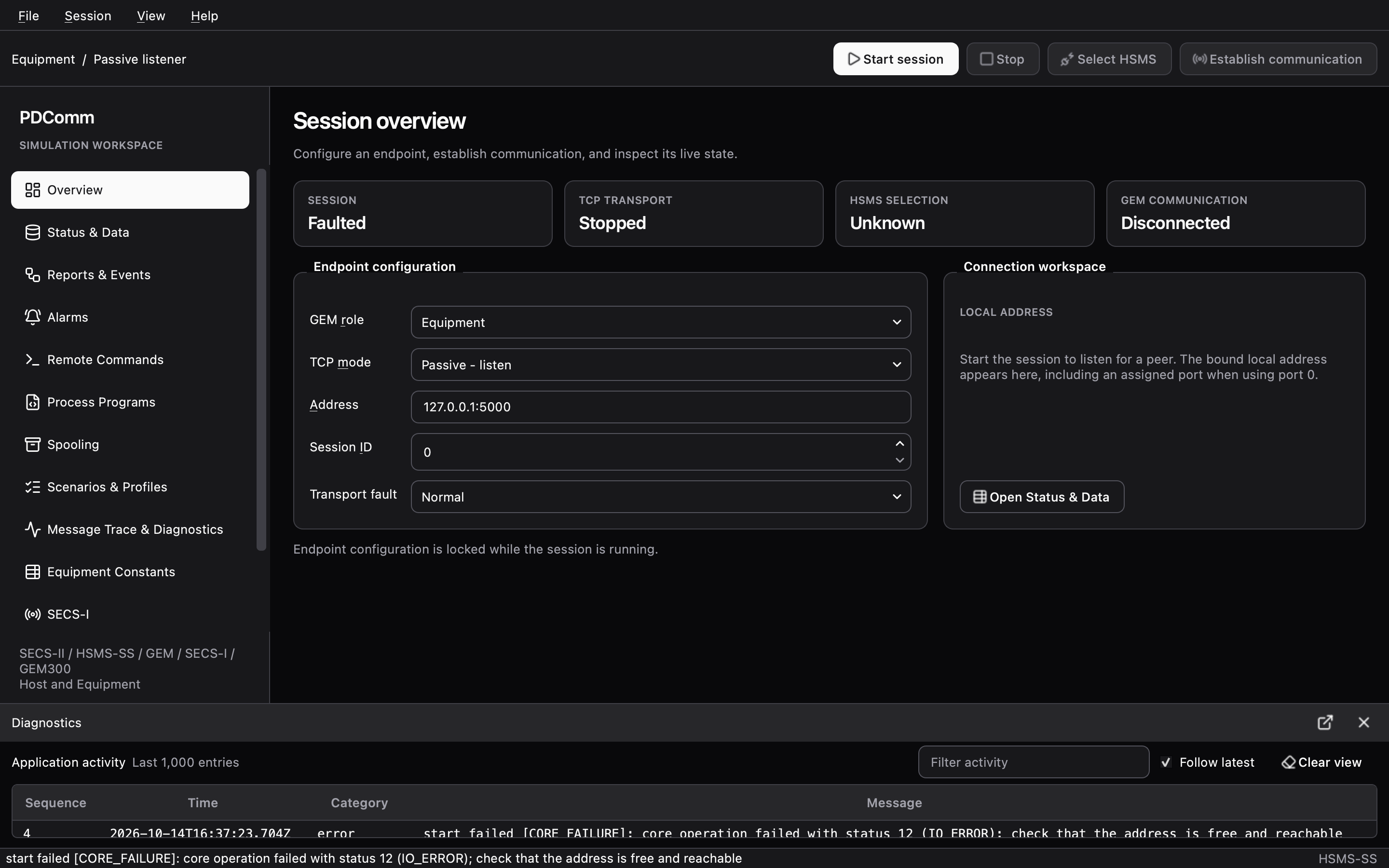Viewport: 1389px width, 868px height.
Task: Open the GEM role dropdown
Action: click(x=661, y=322)
